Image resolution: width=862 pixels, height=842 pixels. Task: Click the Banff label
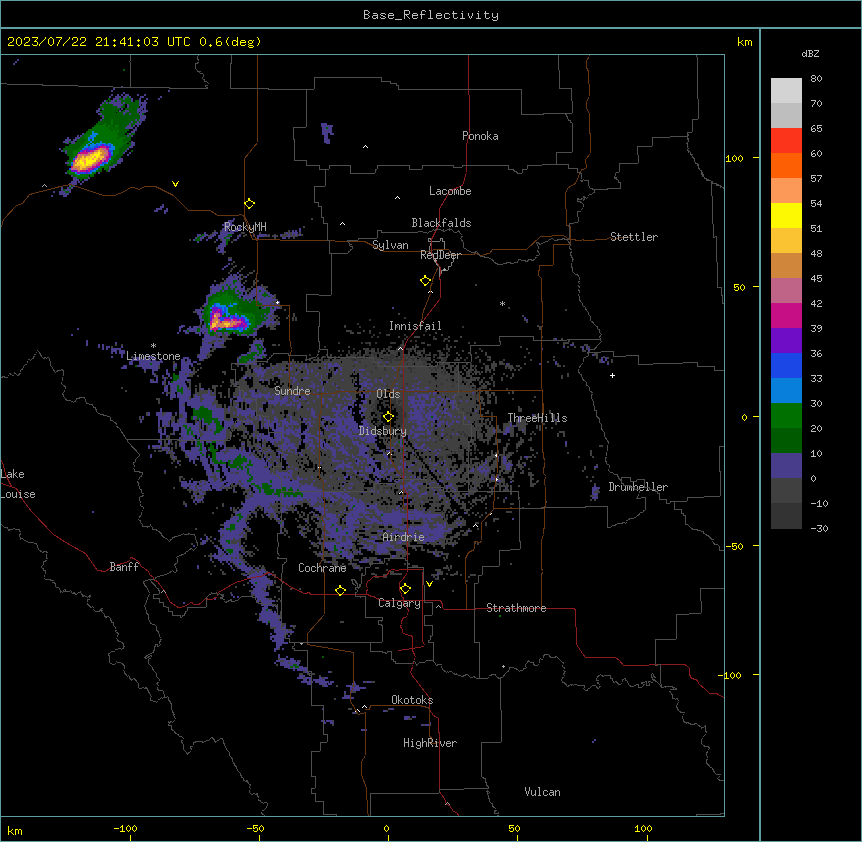(124, 567)
